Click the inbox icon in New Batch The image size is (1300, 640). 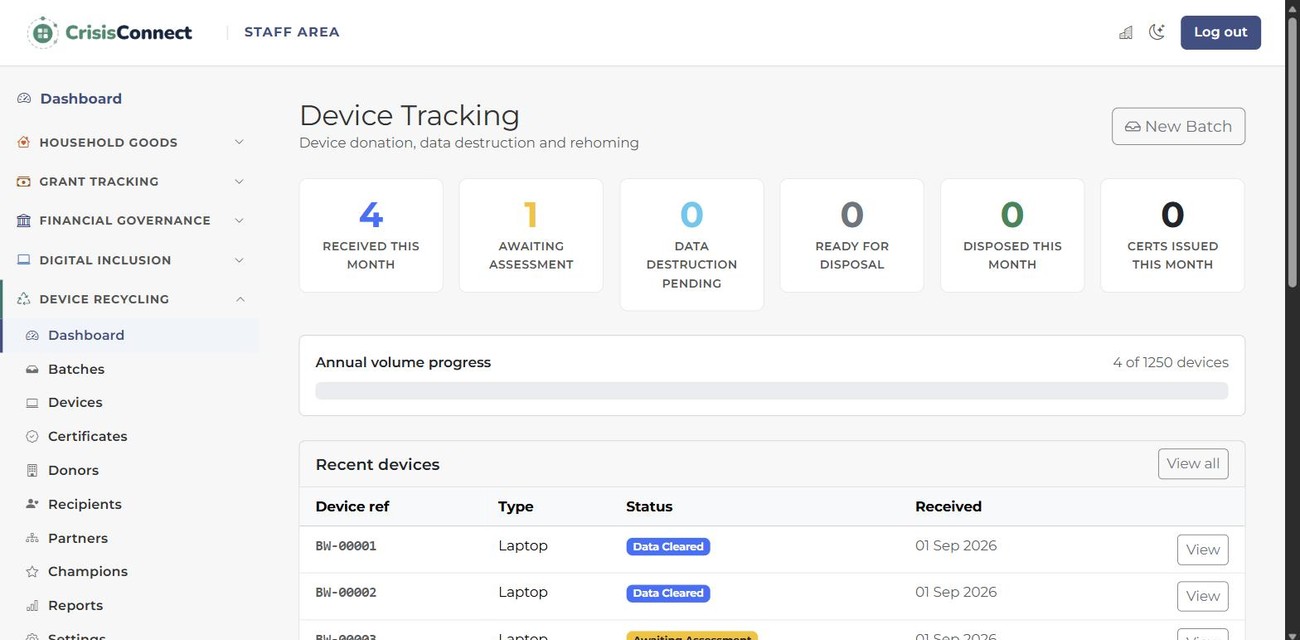(1133, 127)
